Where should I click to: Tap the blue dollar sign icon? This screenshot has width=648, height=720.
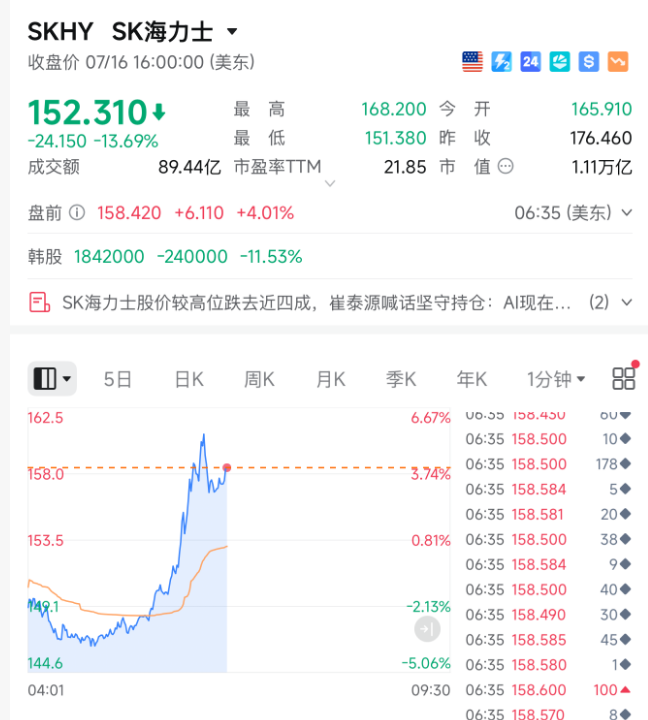589,62
